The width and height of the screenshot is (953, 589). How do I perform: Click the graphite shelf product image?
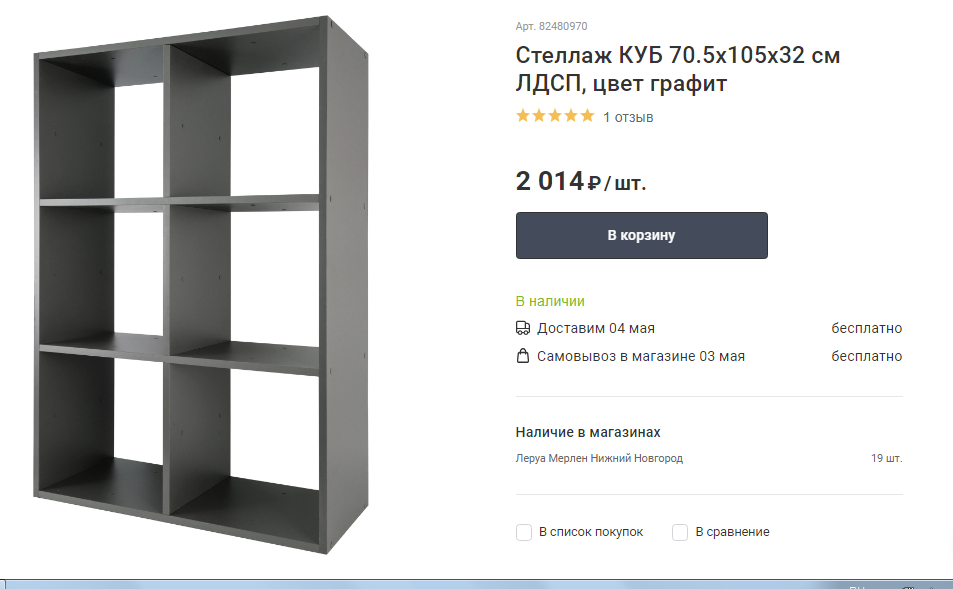click(201, 284)
